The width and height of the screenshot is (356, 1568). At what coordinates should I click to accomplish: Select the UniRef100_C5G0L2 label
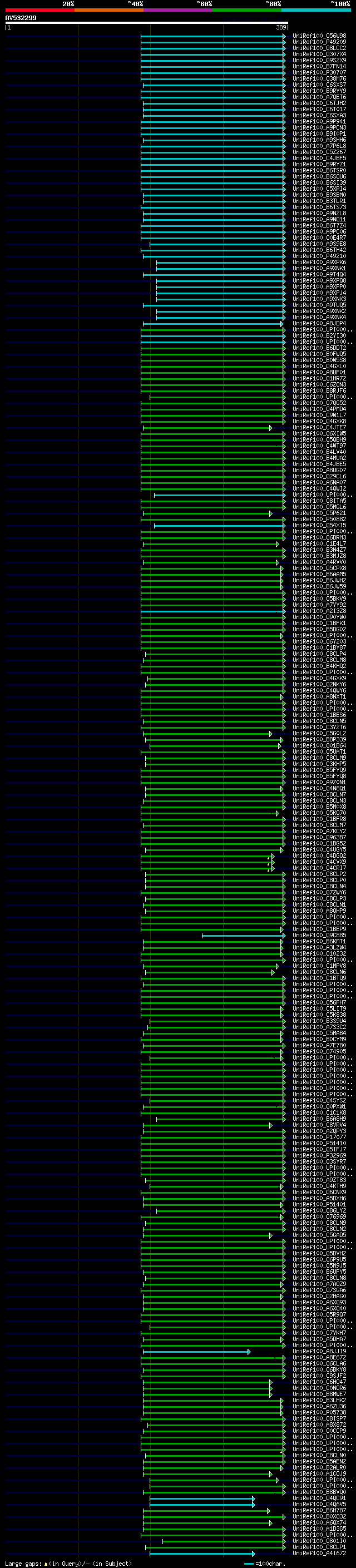coord(319,734)
